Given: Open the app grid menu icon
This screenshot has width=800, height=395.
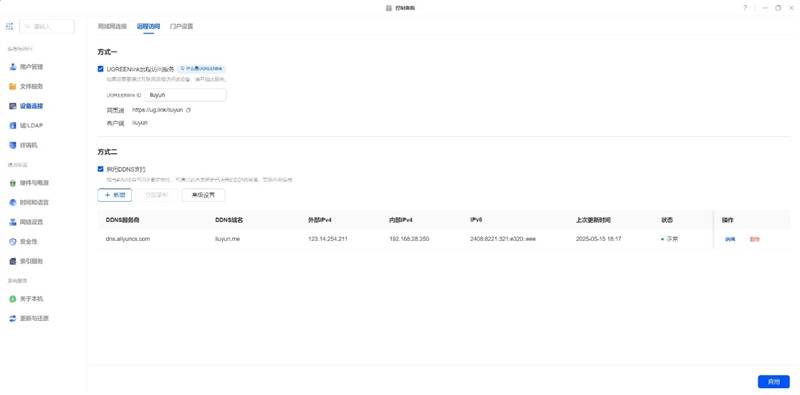Looking at the screenshot, I should (x=9, y=26).
